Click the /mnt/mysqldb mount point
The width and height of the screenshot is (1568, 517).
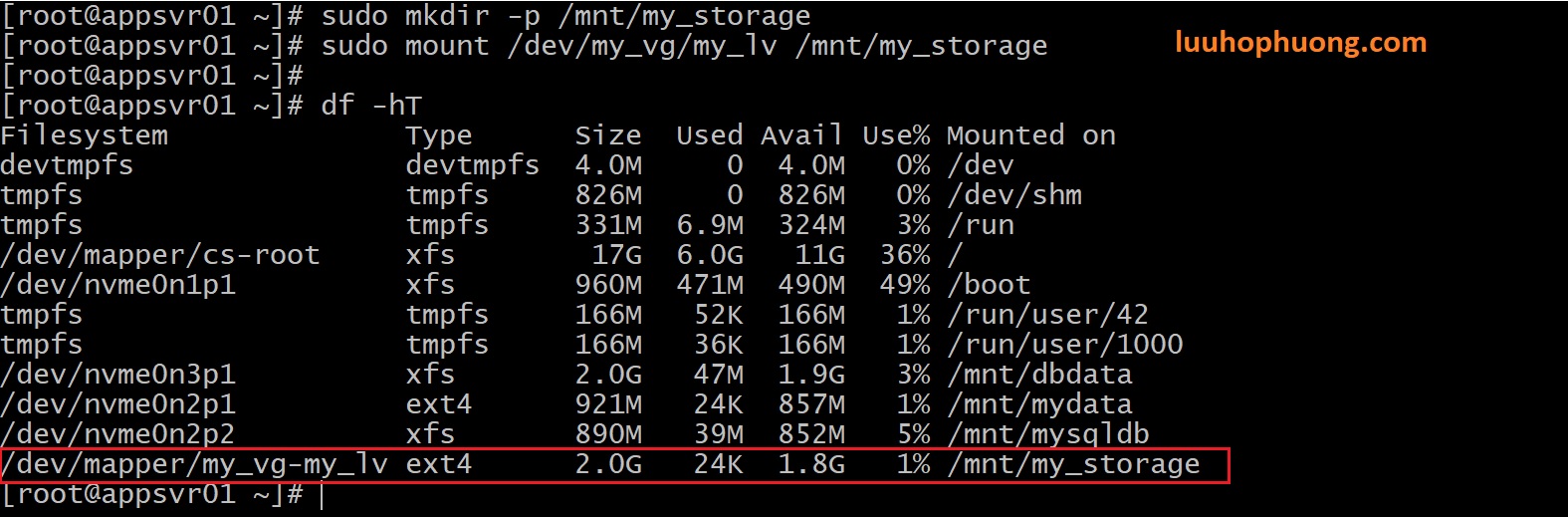point(1047,434)
